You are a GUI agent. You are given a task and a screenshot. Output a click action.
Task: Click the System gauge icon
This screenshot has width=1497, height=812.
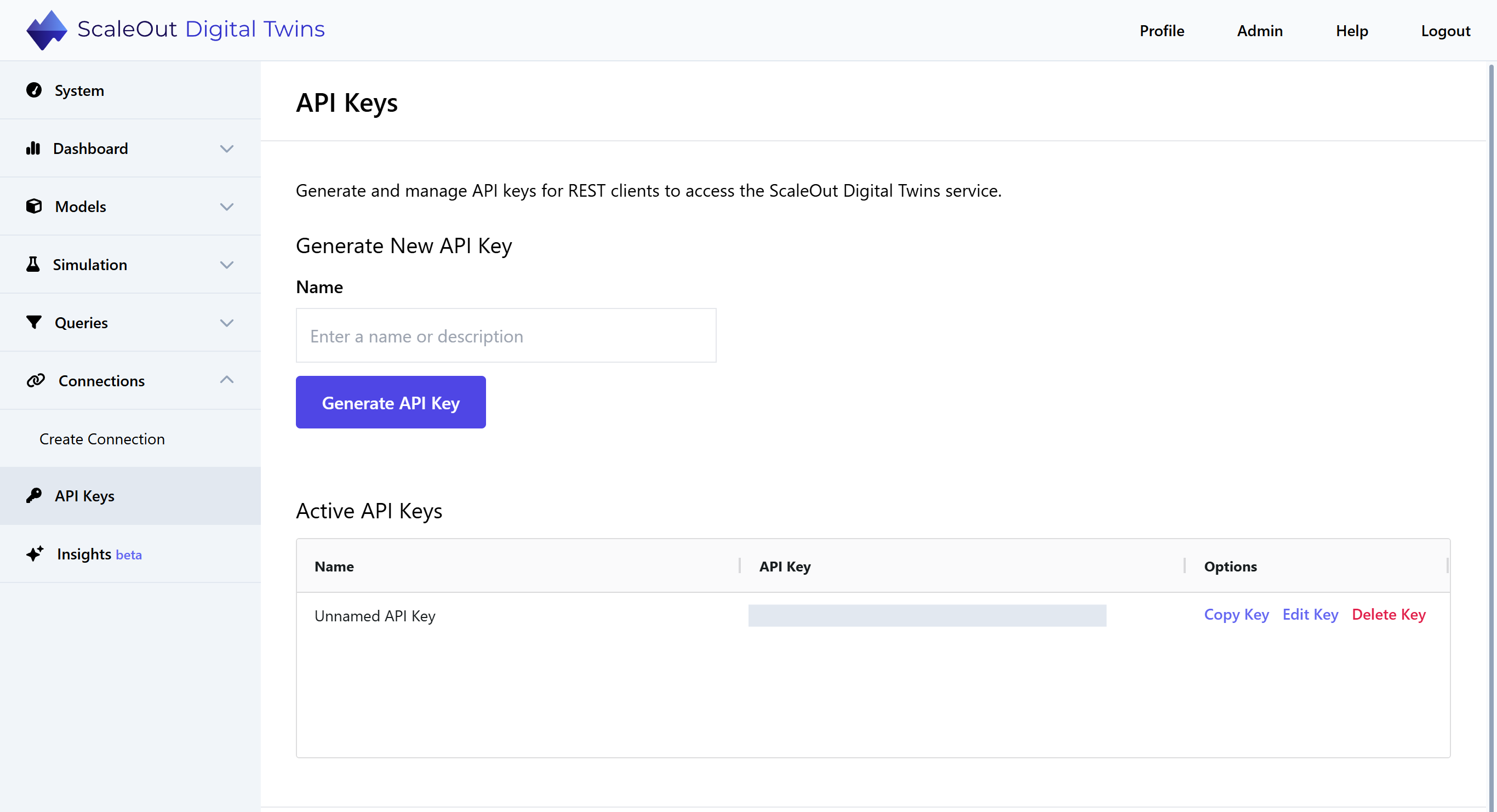click(34, 90)
